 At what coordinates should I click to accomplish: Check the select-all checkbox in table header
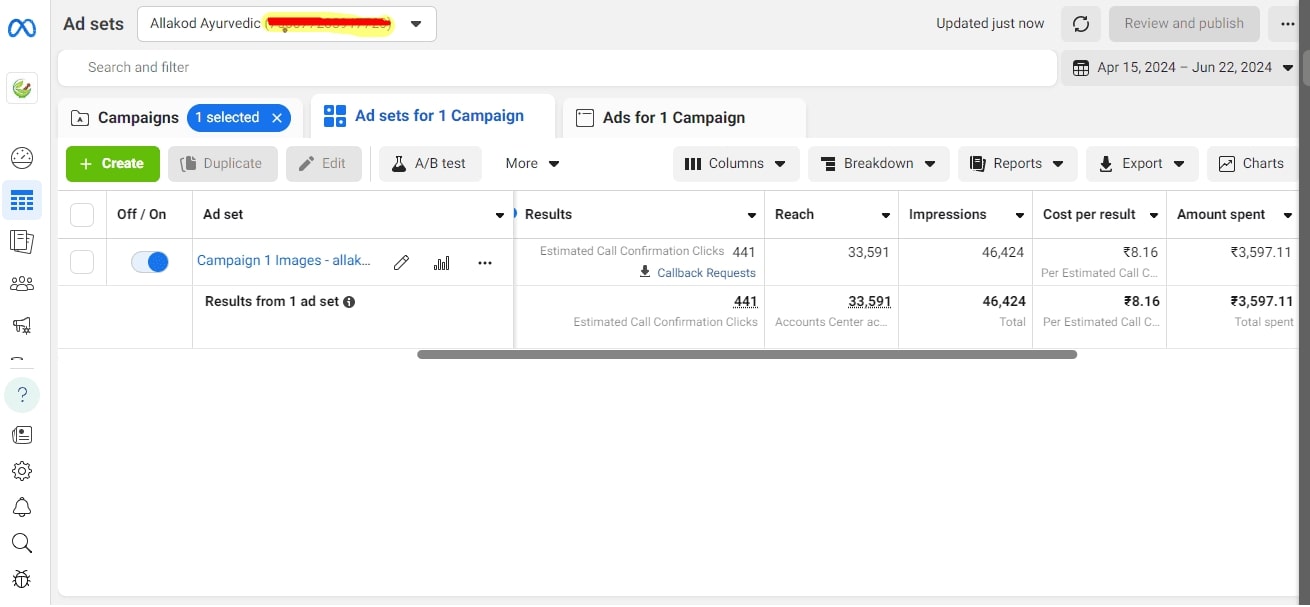tap(82, 215)
